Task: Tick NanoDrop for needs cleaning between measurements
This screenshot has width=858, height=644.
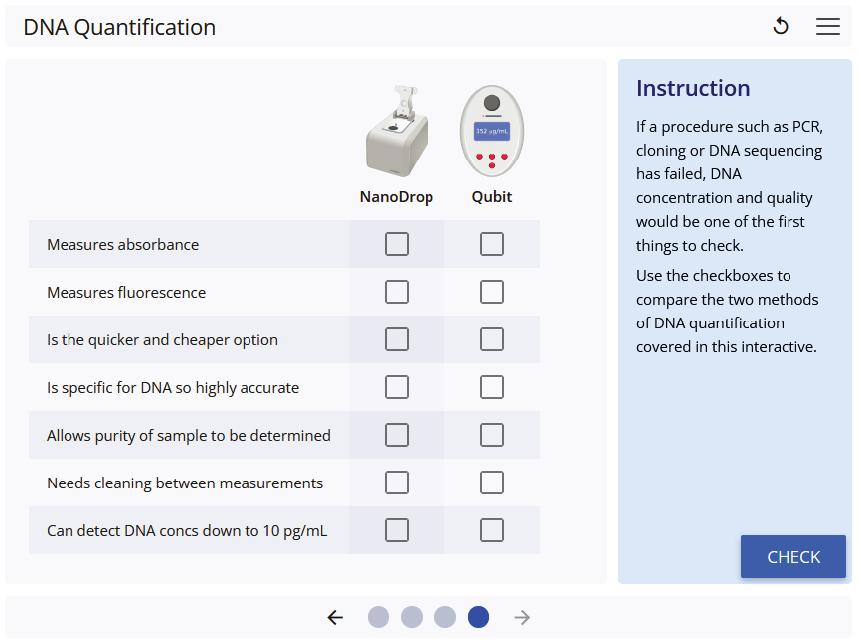Action: pos(397,482)
